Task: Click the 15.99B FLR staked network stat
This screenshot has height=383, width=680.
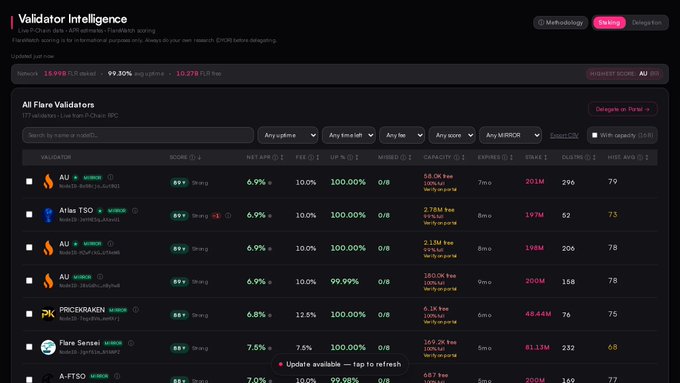Action: tap(70, 74)
